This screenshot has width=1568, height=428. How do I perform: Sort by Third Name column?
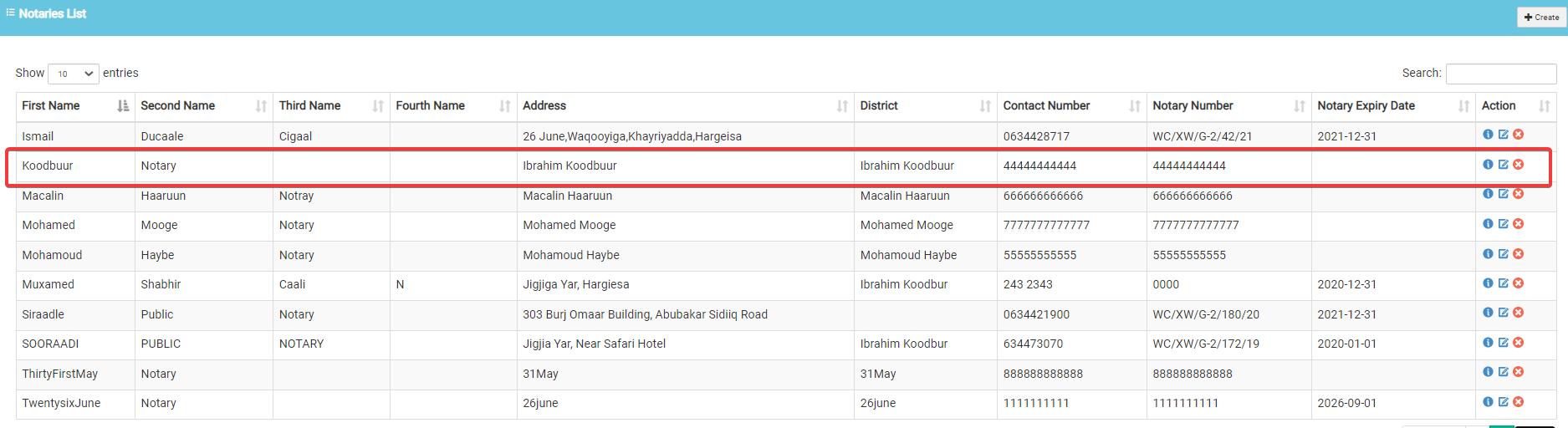point(331,106)
